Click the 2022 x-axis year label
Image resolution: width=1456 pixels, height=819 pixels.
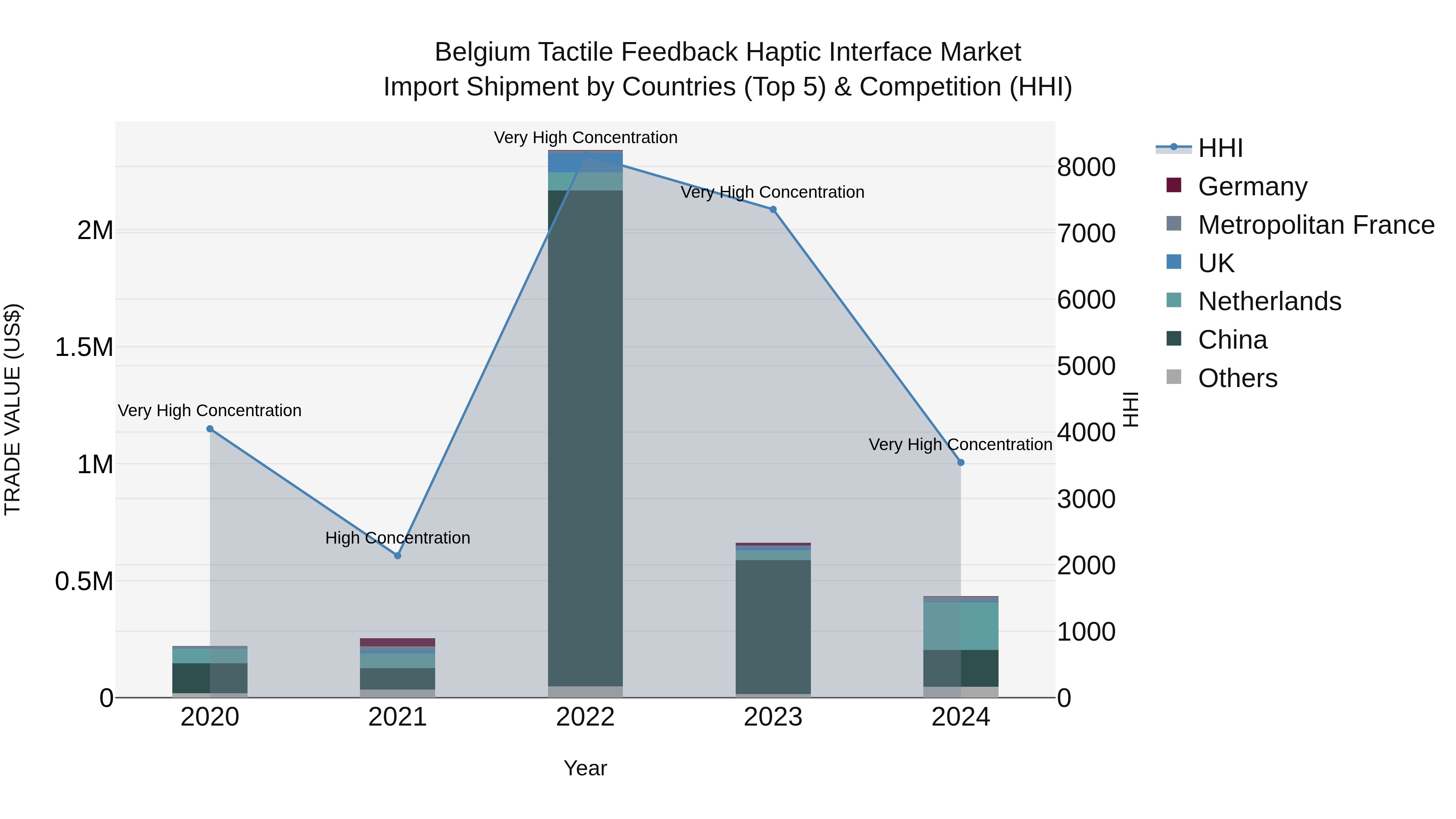pyautogui.click(x=586, y=717)
